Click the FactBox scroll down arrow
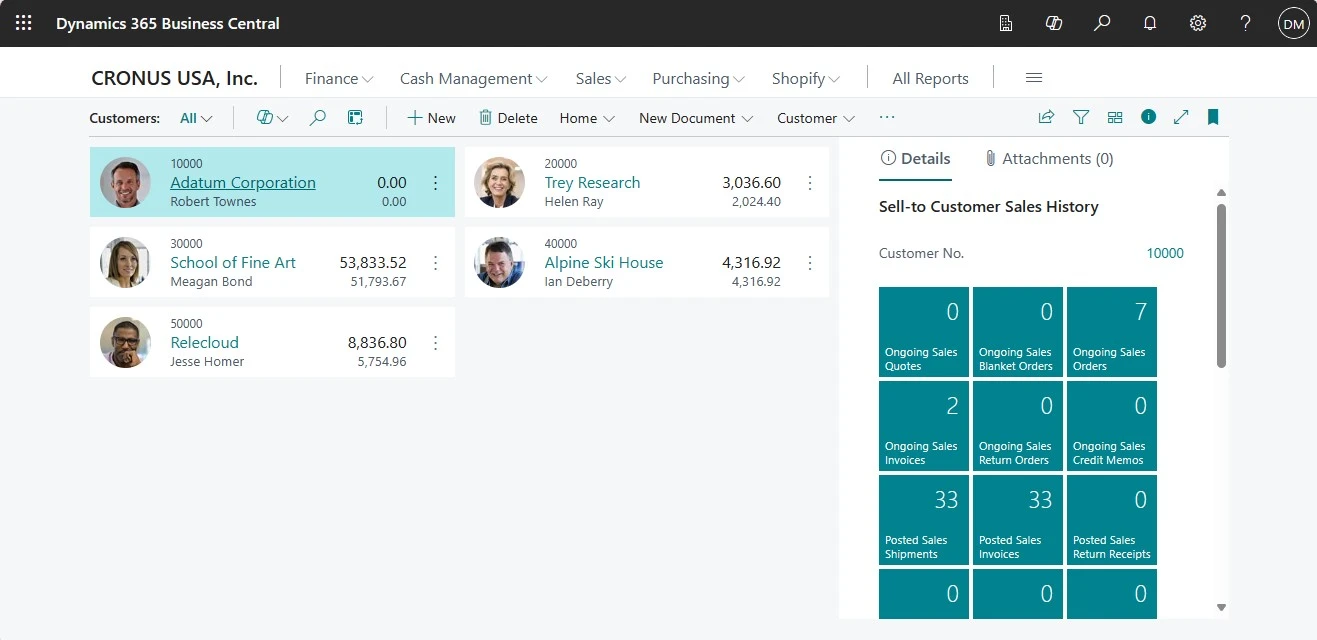 tap(1221, 607)
